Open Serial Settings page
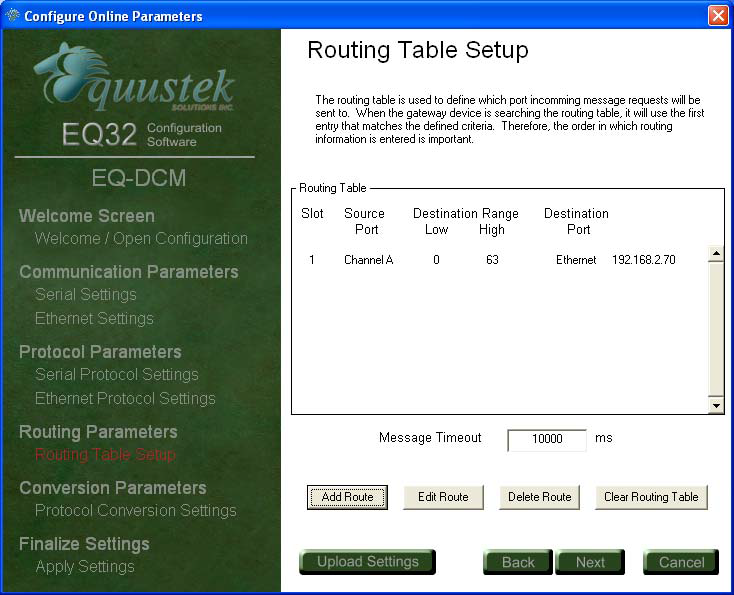The height and width of the screenshot is (595, 734). (86, 294)
